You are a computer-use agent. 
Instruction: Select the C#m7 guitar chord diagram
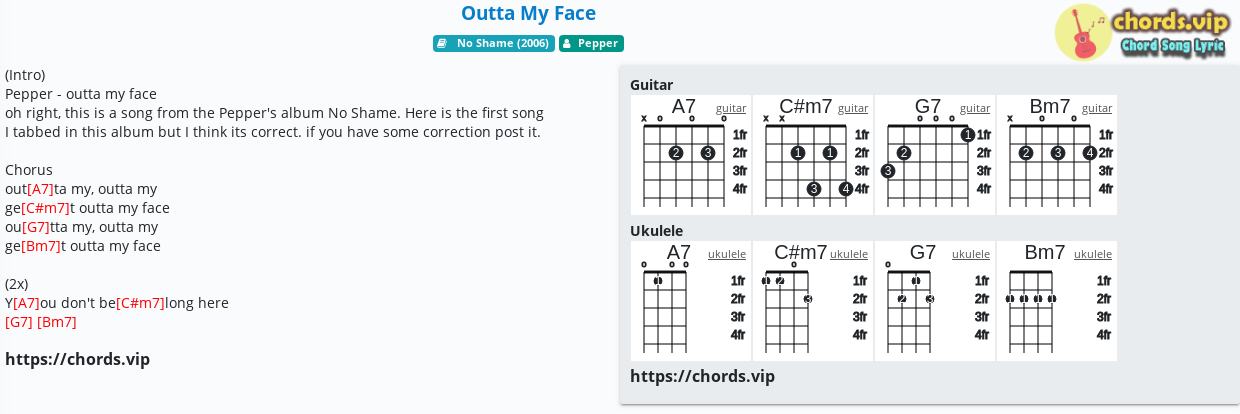click(813, 155)
